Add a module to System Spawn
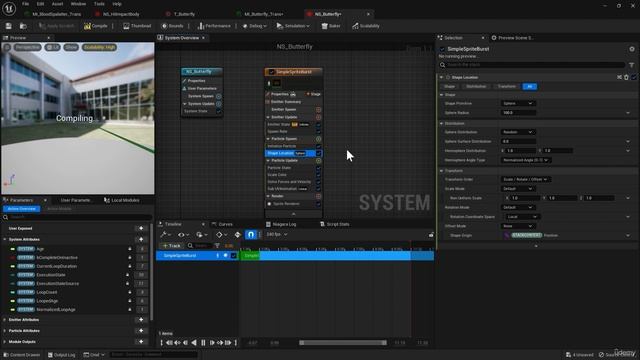 [219, 96]
